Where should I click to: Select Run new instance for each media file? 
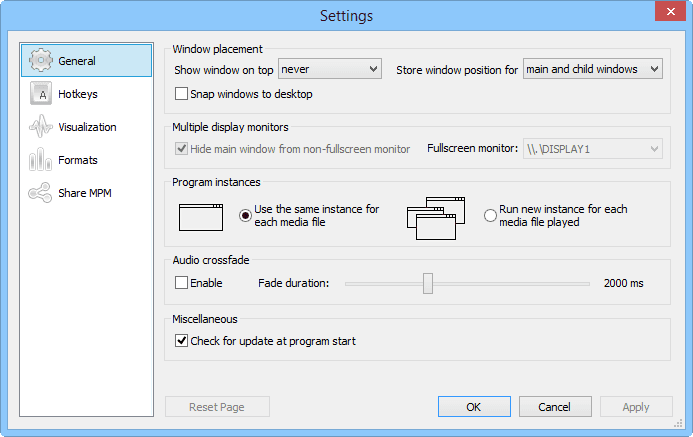[x=490, y=216]
